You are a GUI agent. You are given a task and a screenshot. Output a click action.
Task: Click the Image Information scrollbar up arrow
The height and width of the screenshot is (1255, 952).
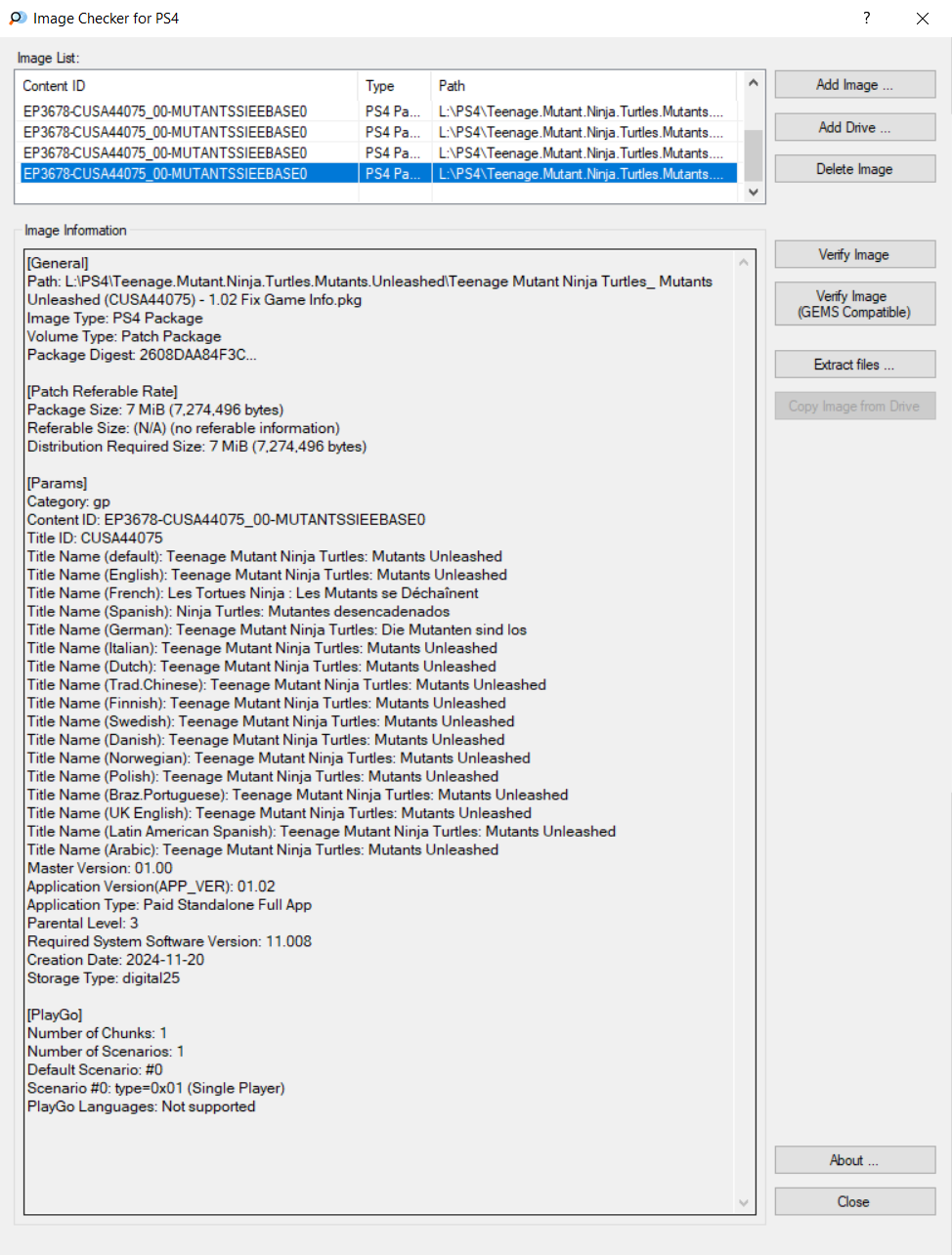(x=744, y=262)
